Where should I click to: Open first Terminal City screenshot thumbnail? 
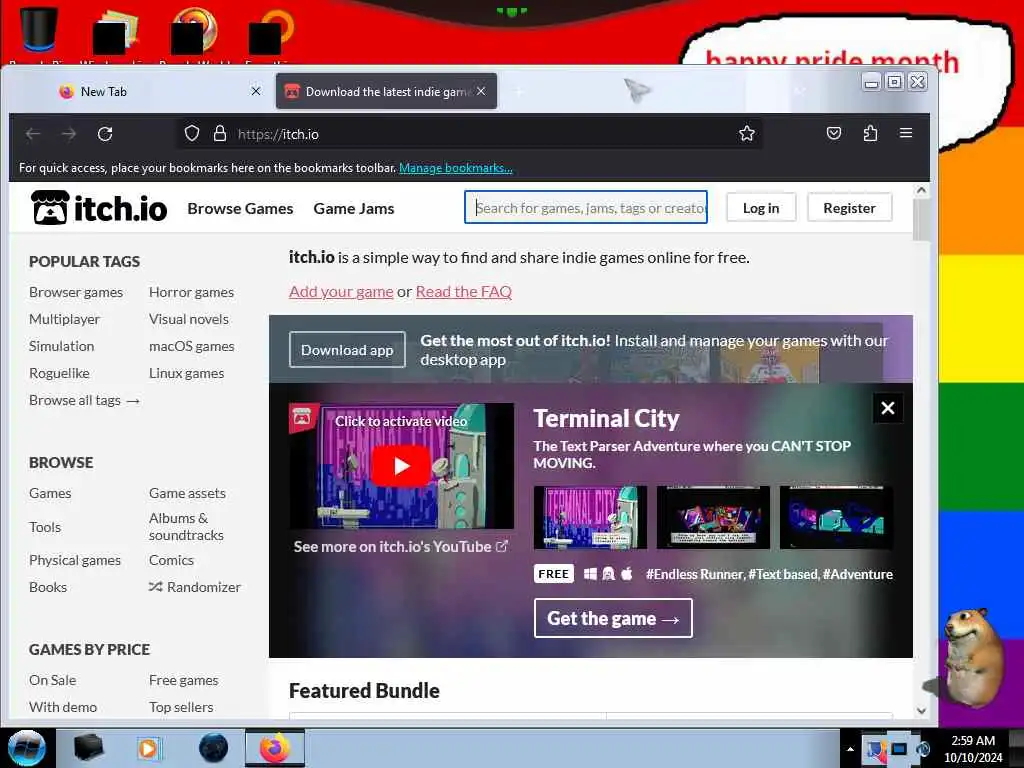590,517
